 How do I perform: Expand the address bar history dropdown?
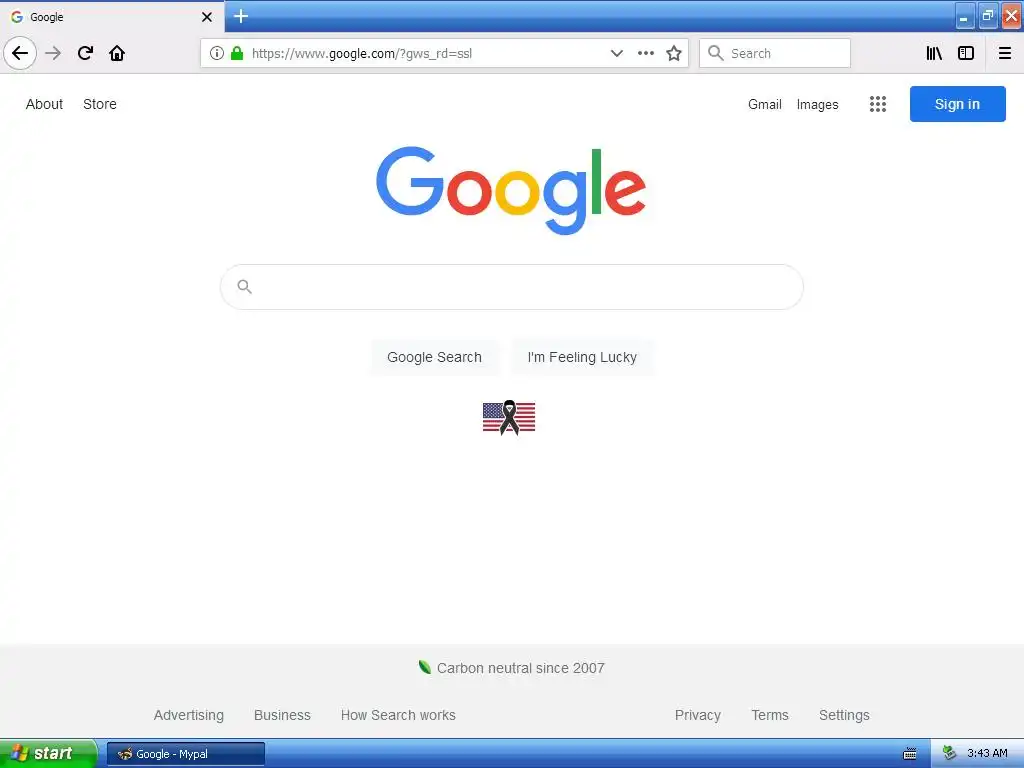(x=616, y=53)
